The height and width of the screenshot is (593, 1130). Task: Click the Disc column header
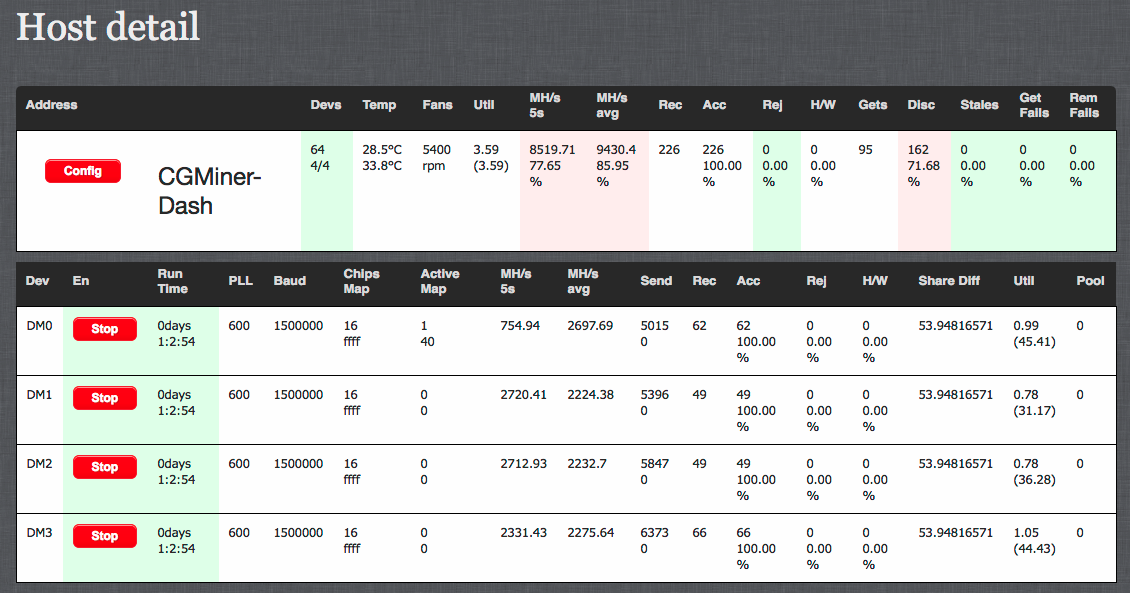(921, 104)
